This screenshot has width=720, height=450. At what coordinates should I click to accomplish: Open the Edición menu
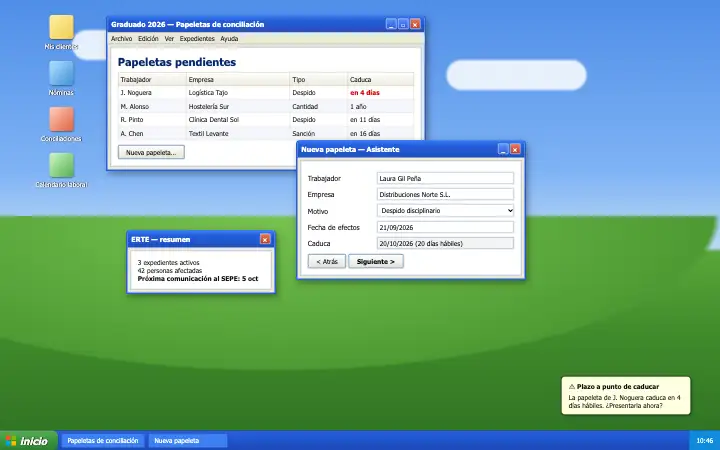(148, 39)
